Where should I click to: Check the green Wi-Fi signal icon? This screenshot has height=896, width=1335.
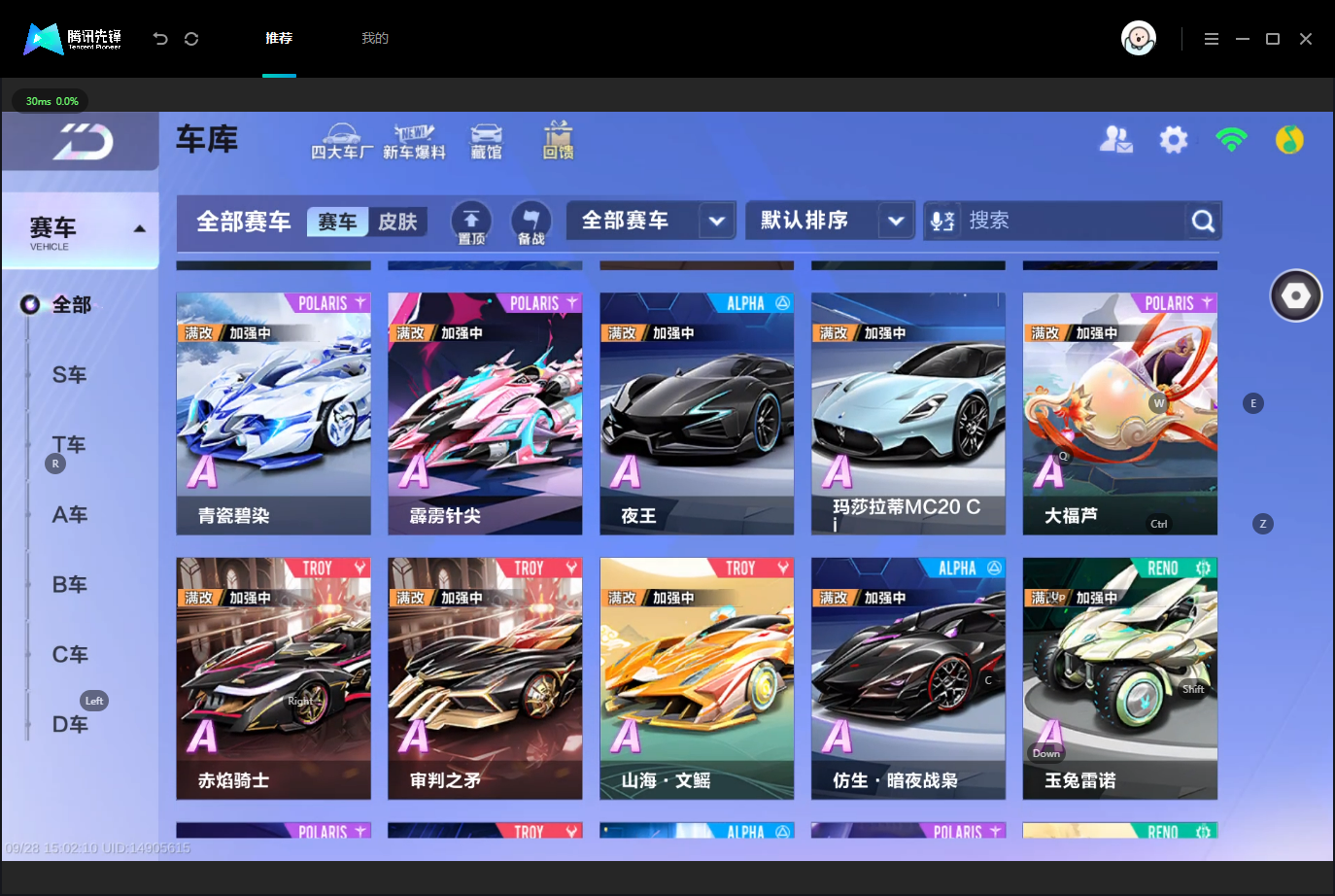coord(1232,139)
